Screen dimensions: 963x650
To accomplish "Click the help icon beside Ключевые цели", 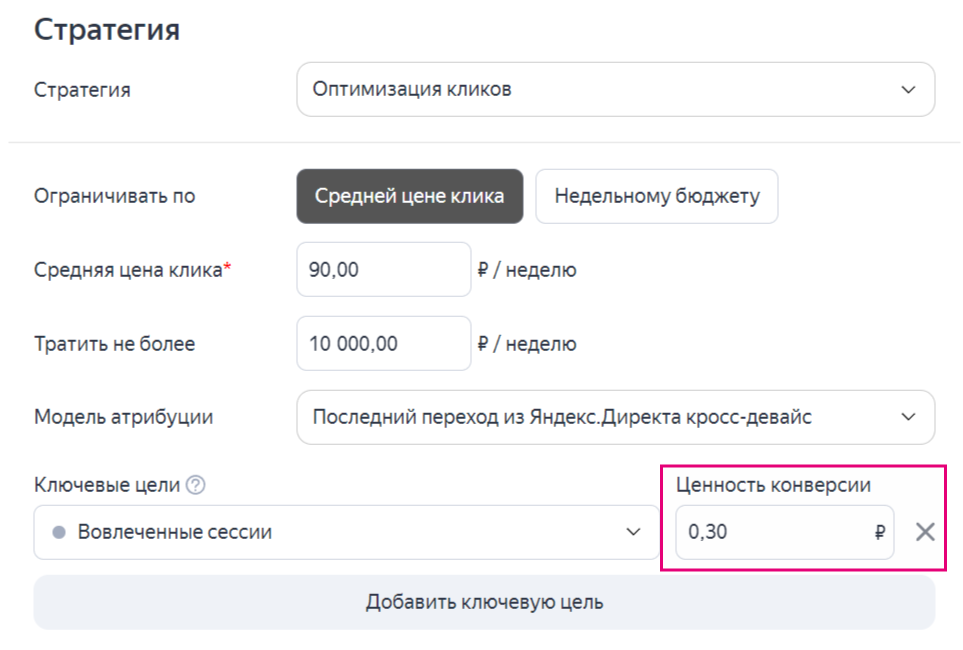I will (x=196, y=486).
